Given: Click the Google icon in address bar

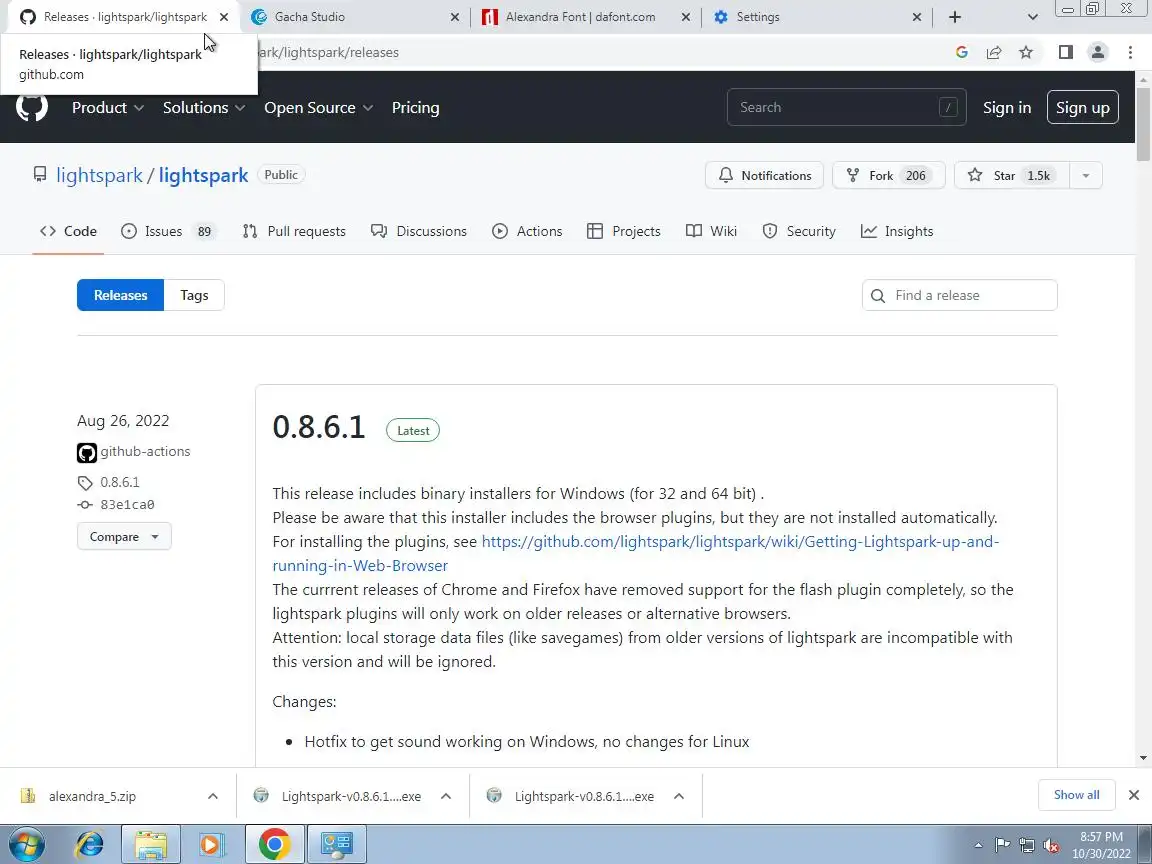Looking at the screenshot, I should pos(961,52).
